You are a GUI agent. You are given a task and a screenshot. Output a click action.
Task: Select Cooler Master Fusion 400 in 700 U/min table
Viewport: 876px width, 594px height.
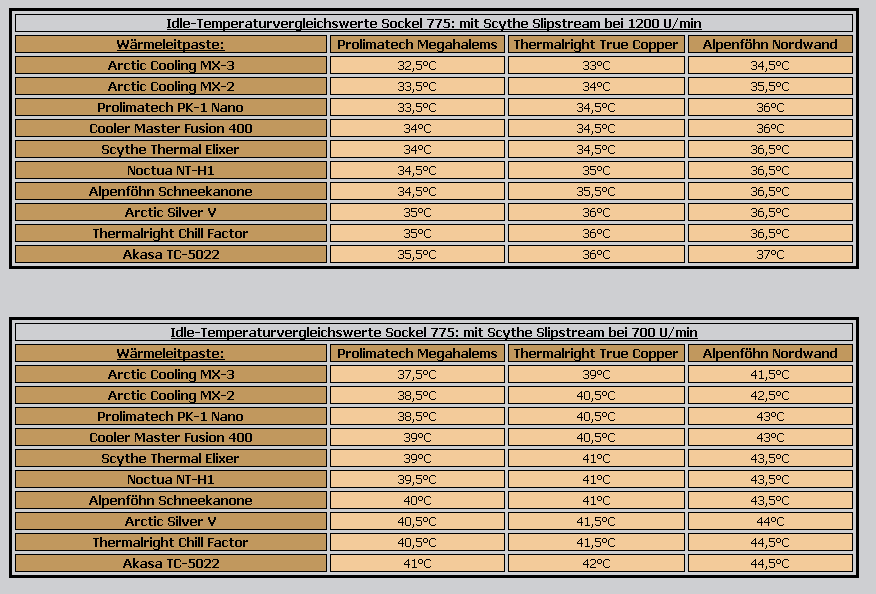[171, 437]
